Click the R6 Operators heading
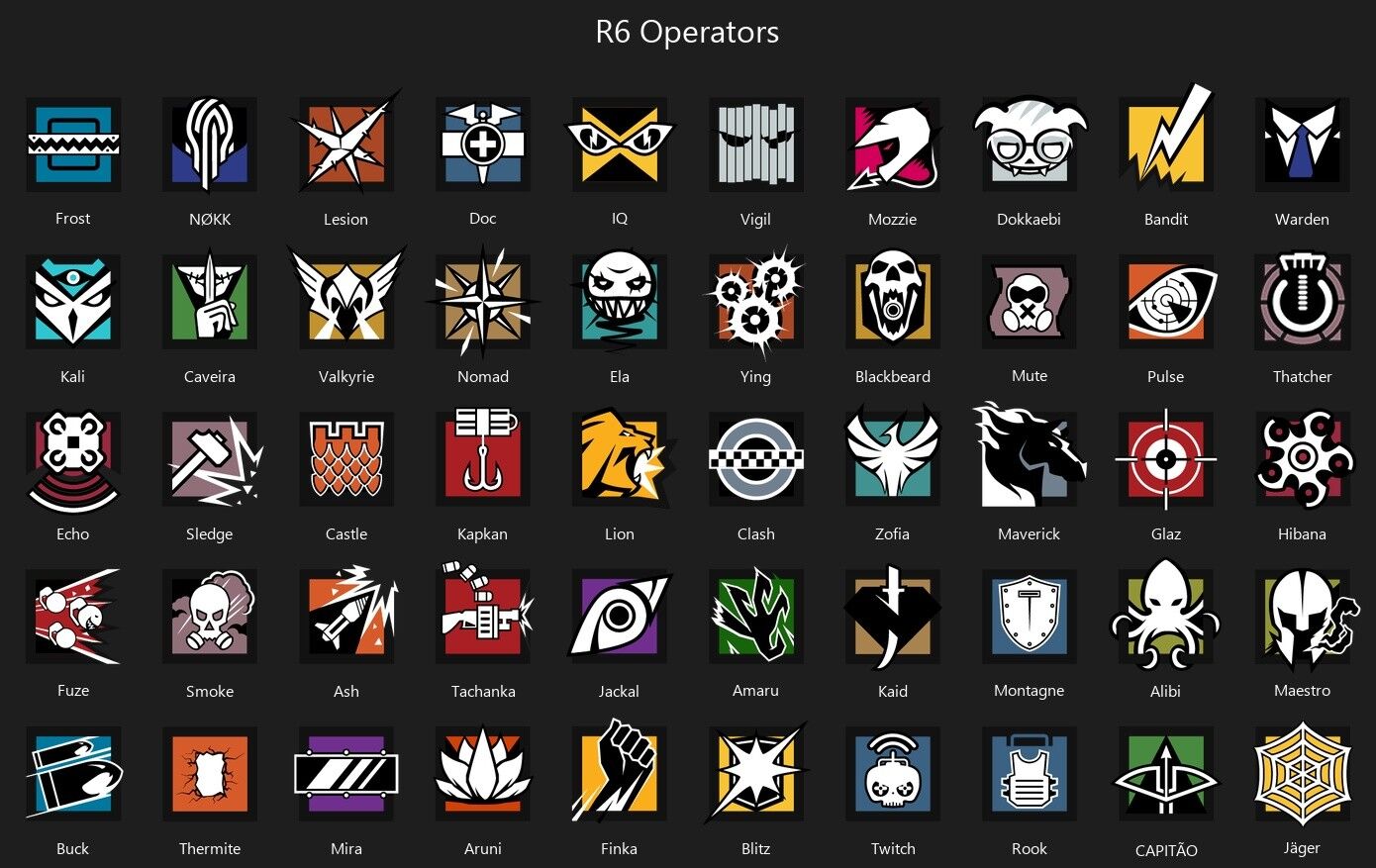The height and width of the screenshot is (868, 1376). pyautogui.click(x=687, y=33)
